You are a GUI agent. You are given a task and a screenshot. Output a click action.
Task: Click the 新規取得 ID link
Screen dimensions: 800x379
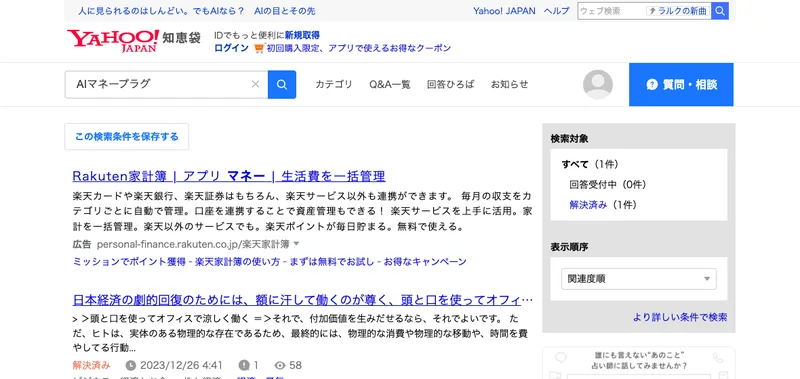(302, 35)
